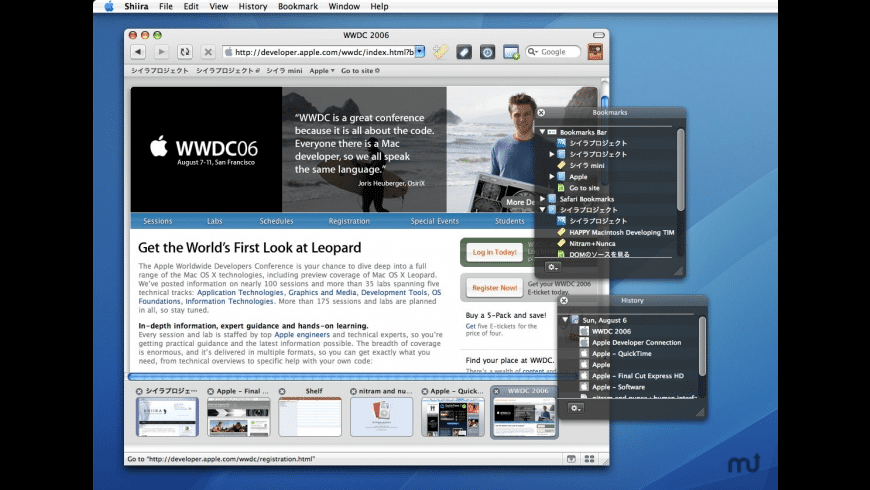The image size is (870, 490).
Task: Click the Bookmarks panel vertical scrollbar
Action: (x=680, y=170)
